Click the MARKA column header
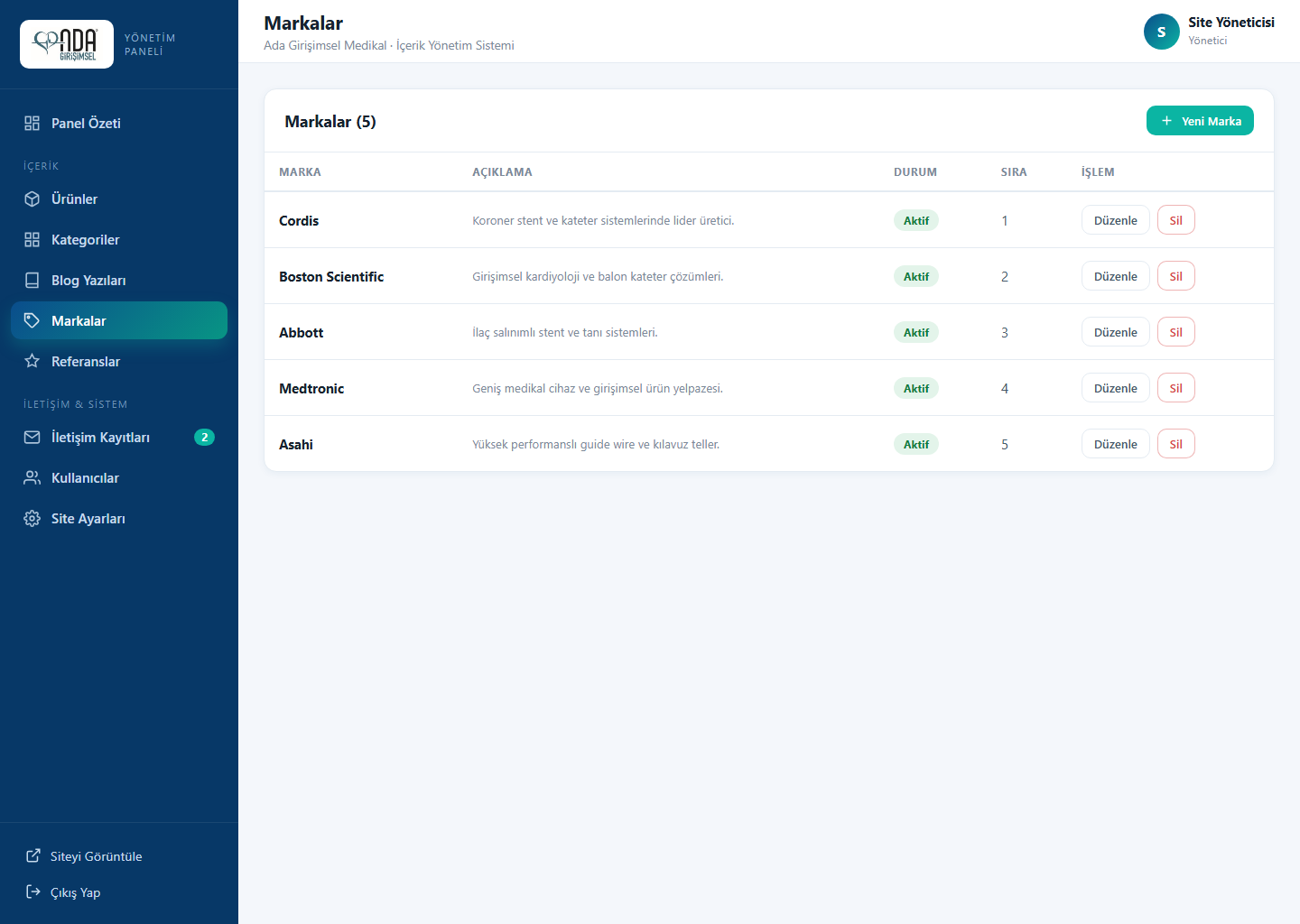Image resolution: width=1300 pixels, height=924 pixels. pos(300,172)
